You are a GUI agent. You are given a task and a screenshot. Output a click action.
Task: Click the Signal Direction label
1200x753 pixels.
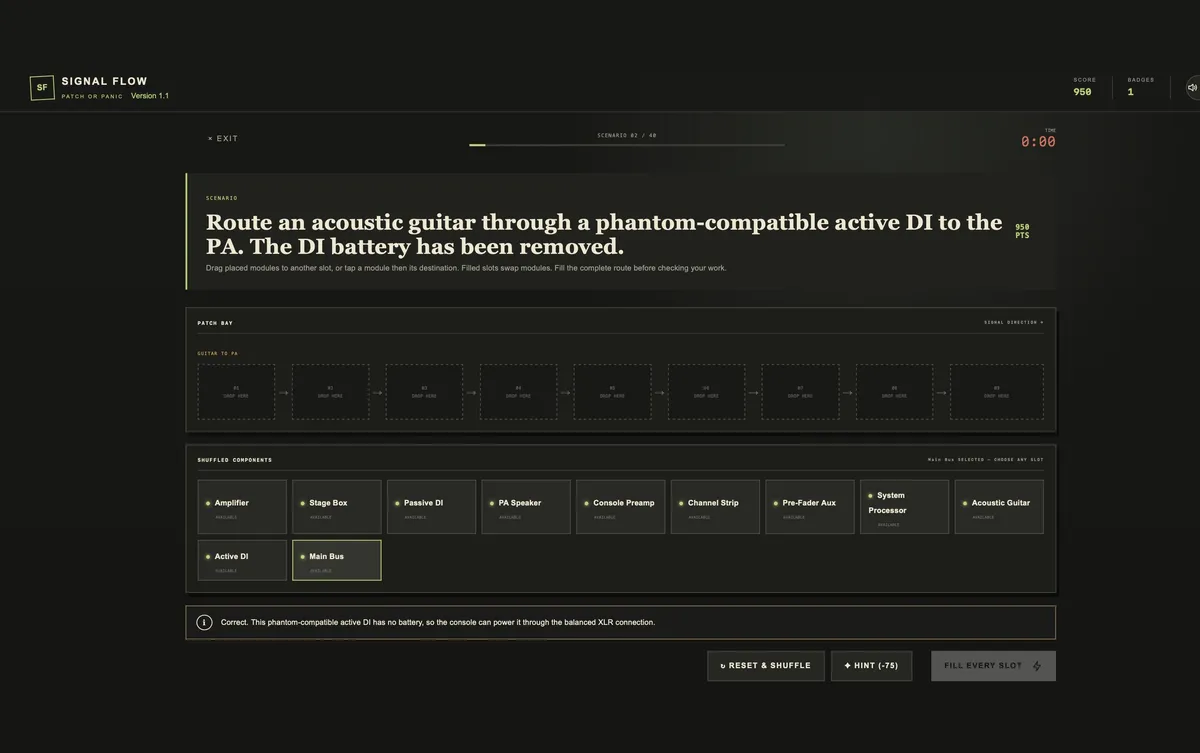click(x=1014, y=323)
